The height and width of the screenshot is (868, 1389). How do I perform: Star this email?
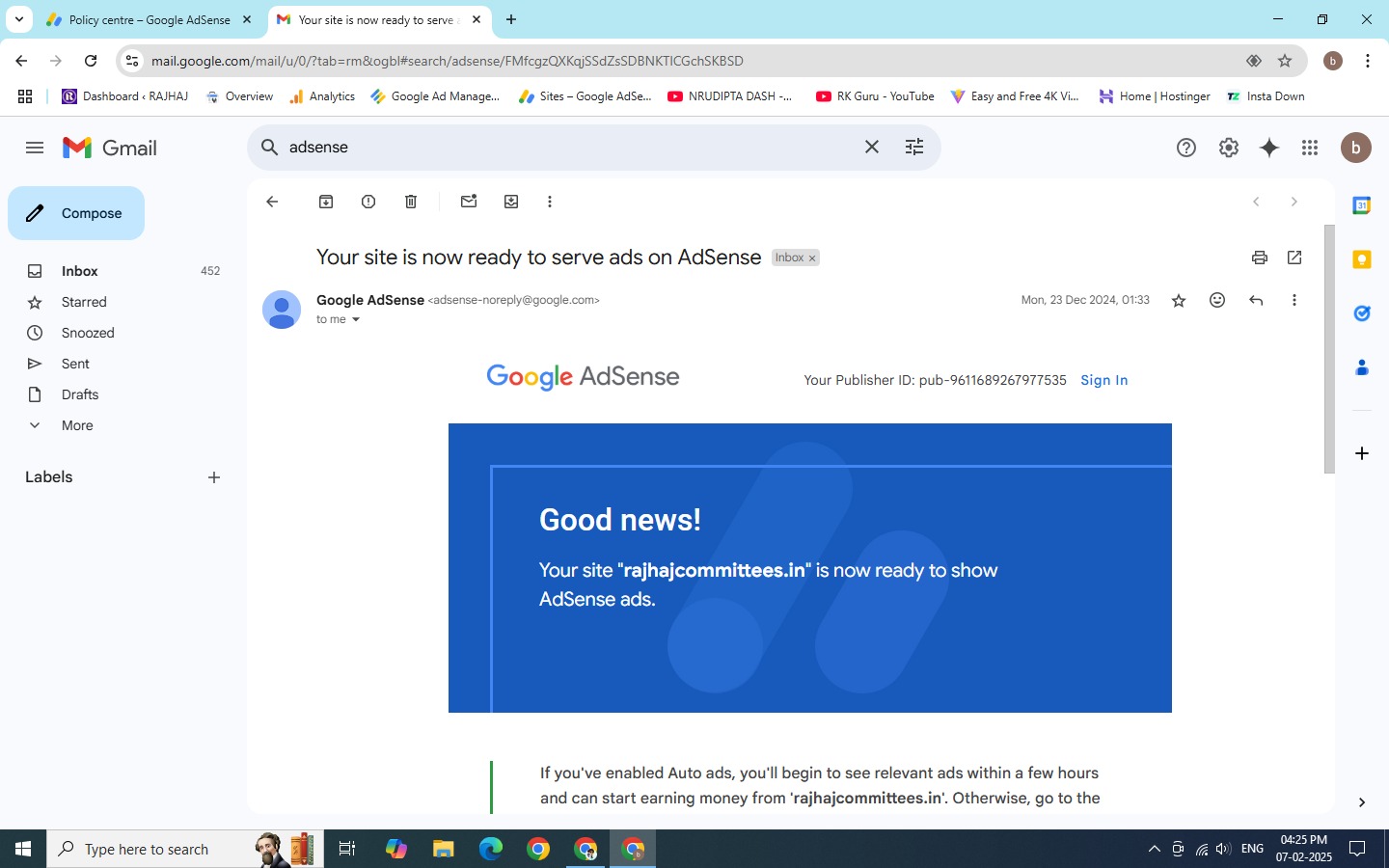coord(1179,301)
